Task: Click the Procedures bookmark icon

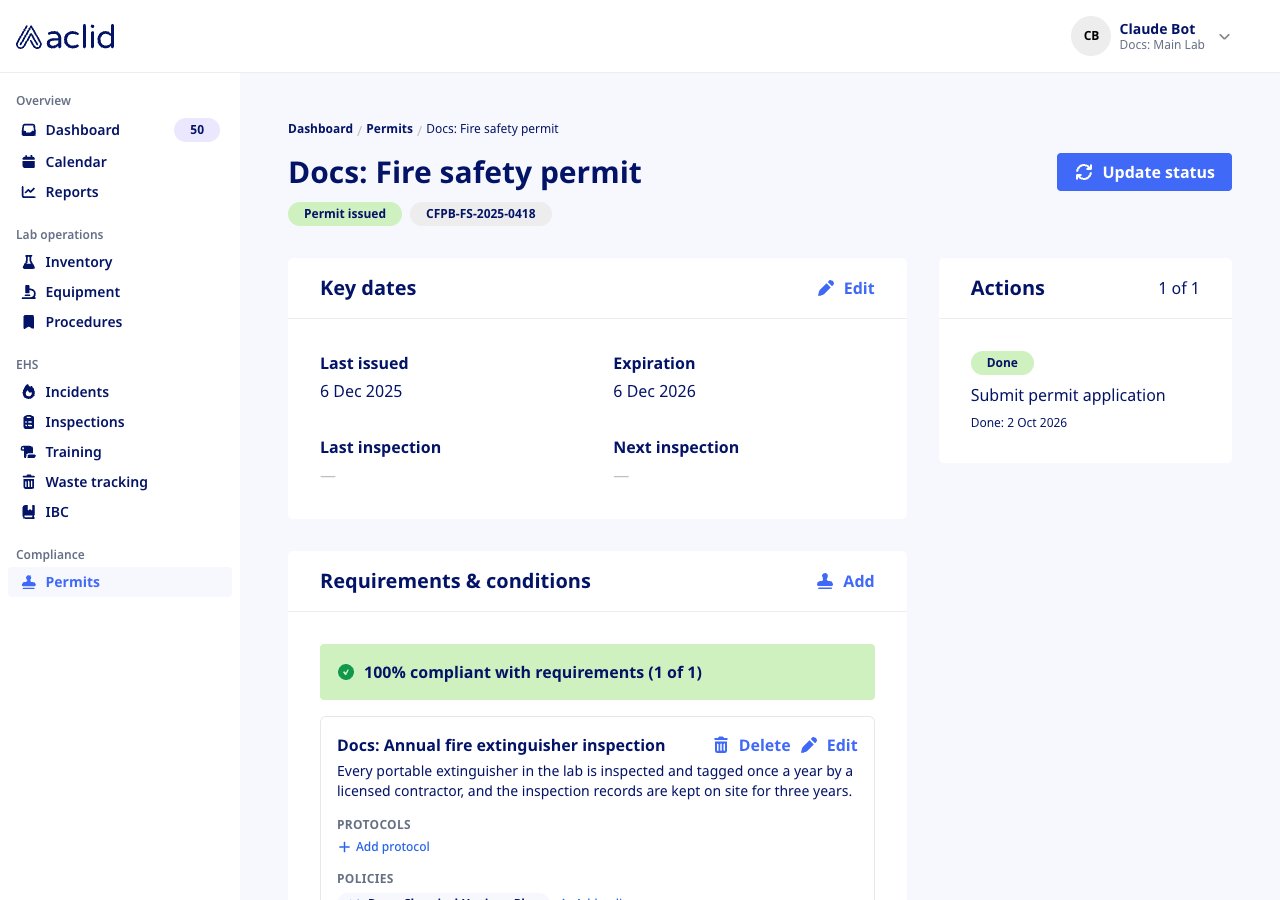Action: [x=29, y=322]
